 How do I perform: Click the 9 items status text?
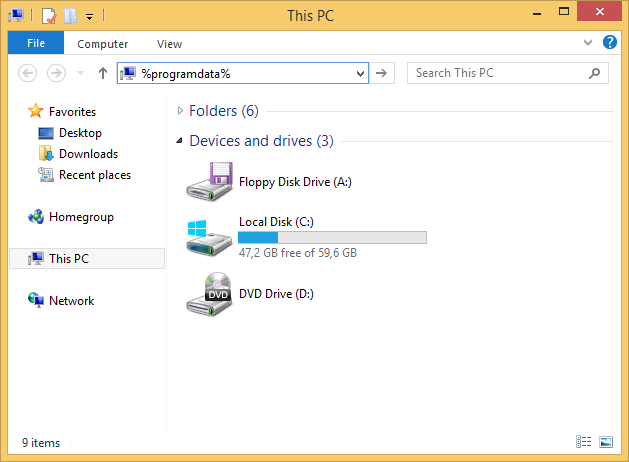(41, 443)
